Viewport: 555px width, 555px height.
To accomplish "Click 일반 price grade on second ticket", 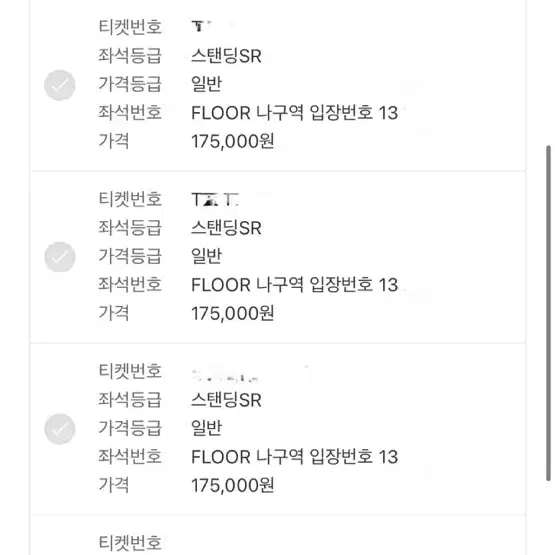I will tap(206, 256).
